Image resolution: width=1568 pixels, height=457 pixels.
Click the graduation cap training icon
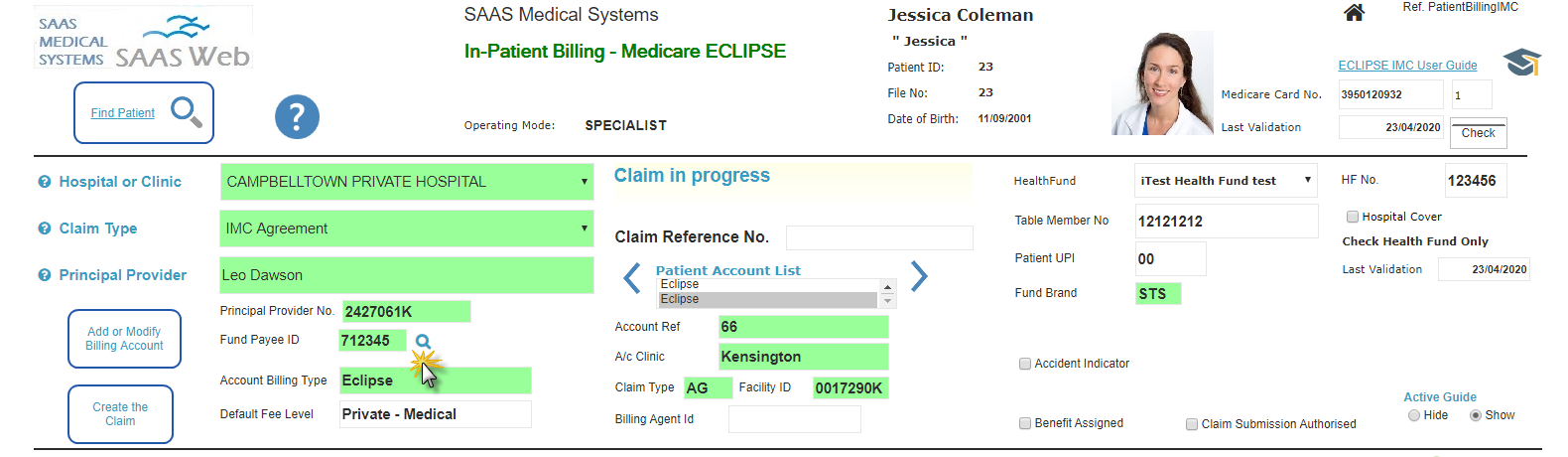pyautogui.click(x=1521, y=63)
